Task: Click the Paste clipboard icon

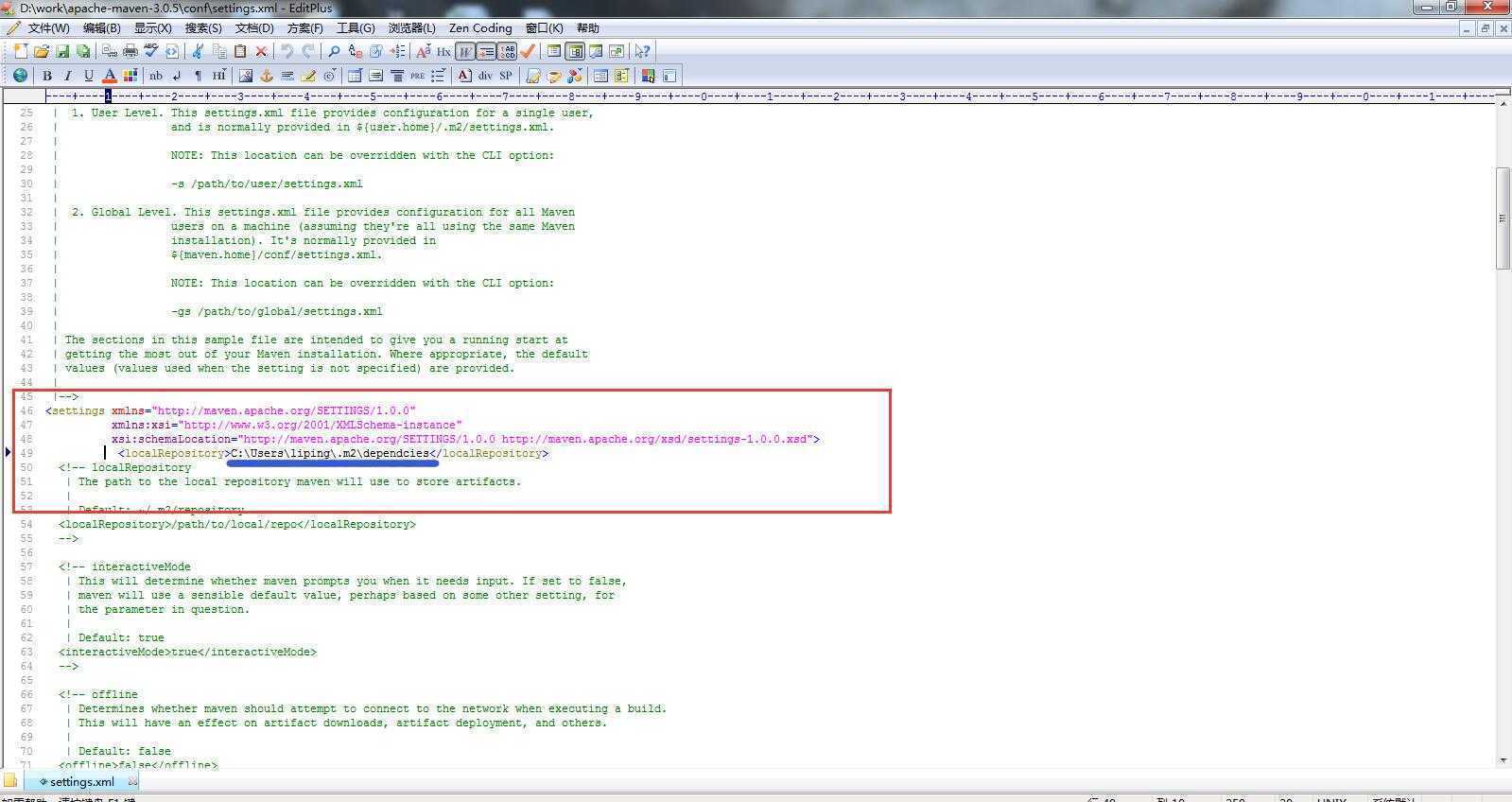Action: [x=240, y=51]
